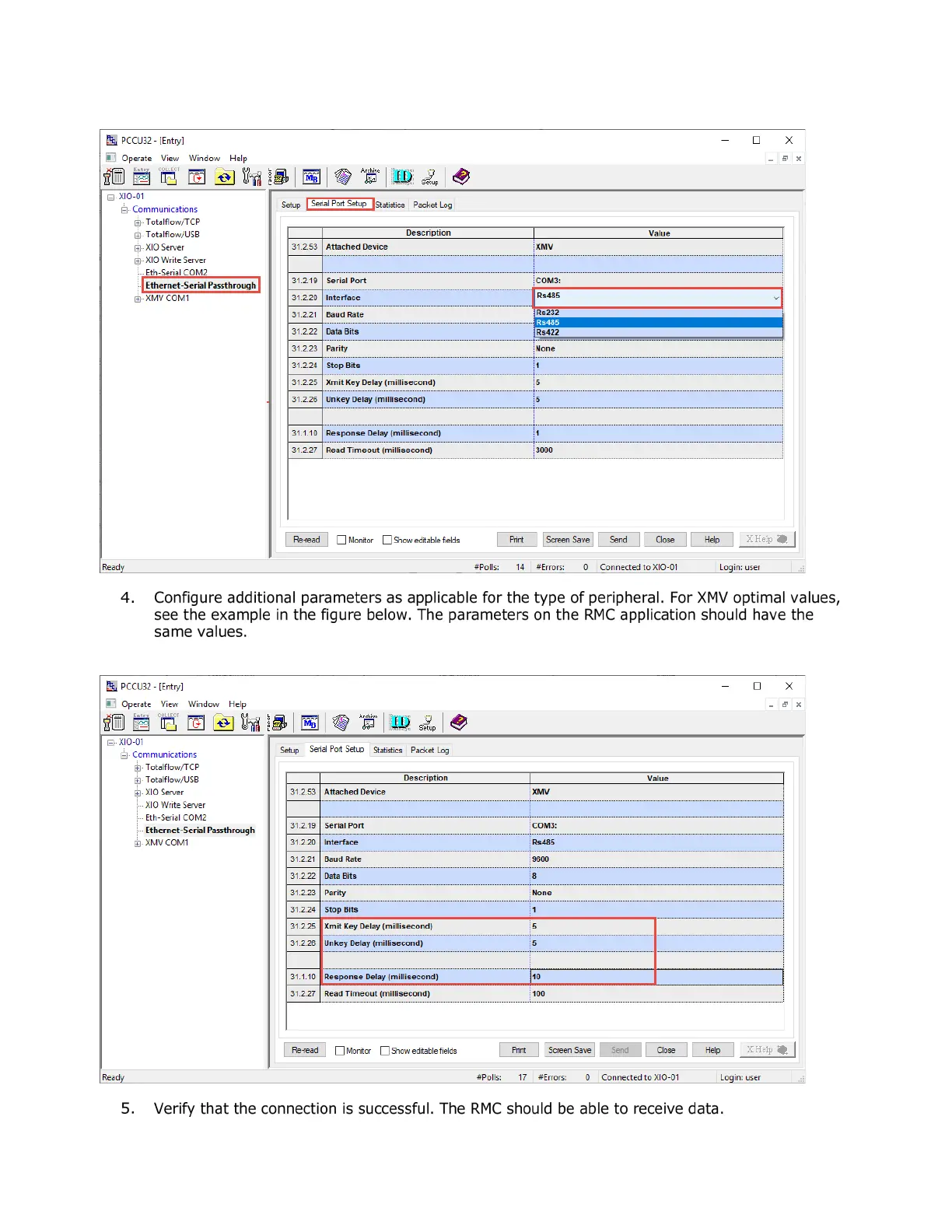Screen dimensions: 952x1232
Task: Click the ID Manager icon in the upper PCCU32 toolbar
Action: pyautogui.click(x=402, y=177)
